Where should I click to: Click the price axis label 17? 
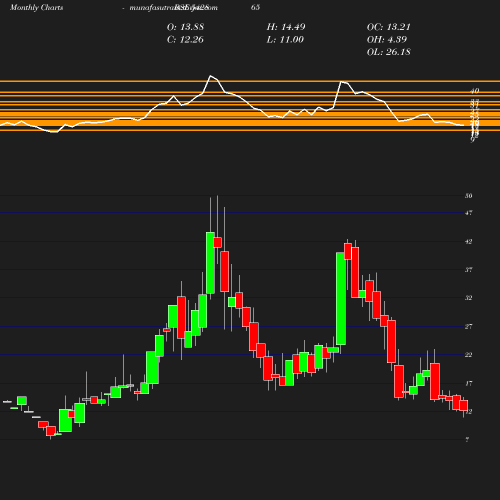click(469, 383)
